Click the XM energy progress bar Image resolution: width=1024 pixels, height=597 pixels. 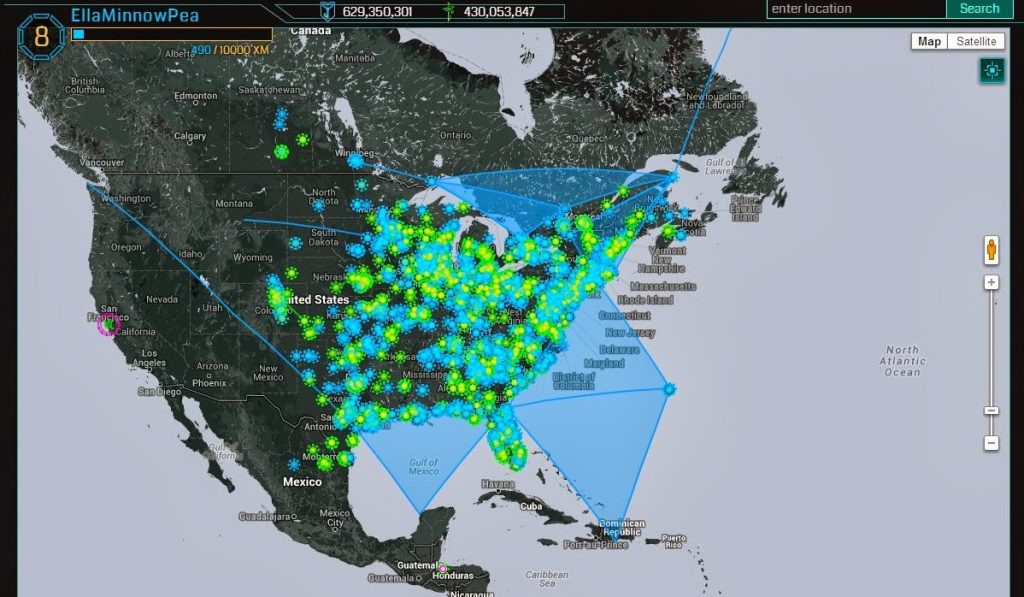coord(170,34)
